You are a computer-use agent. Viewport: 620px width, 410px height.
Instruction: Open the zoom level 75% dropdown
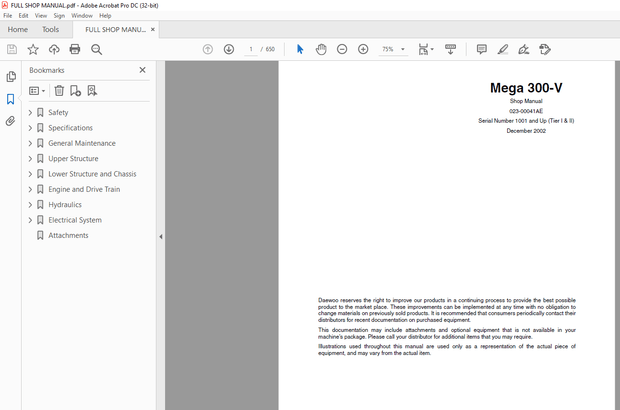403,49
